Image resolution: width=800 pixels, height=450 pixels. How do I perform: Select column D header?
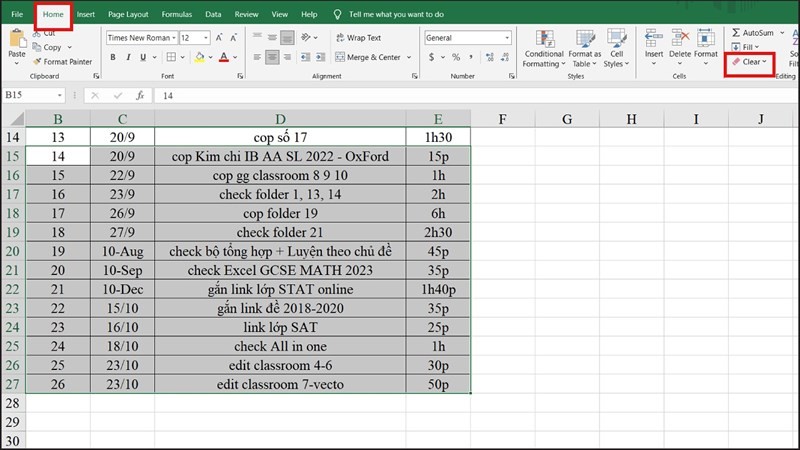[280, 119]
